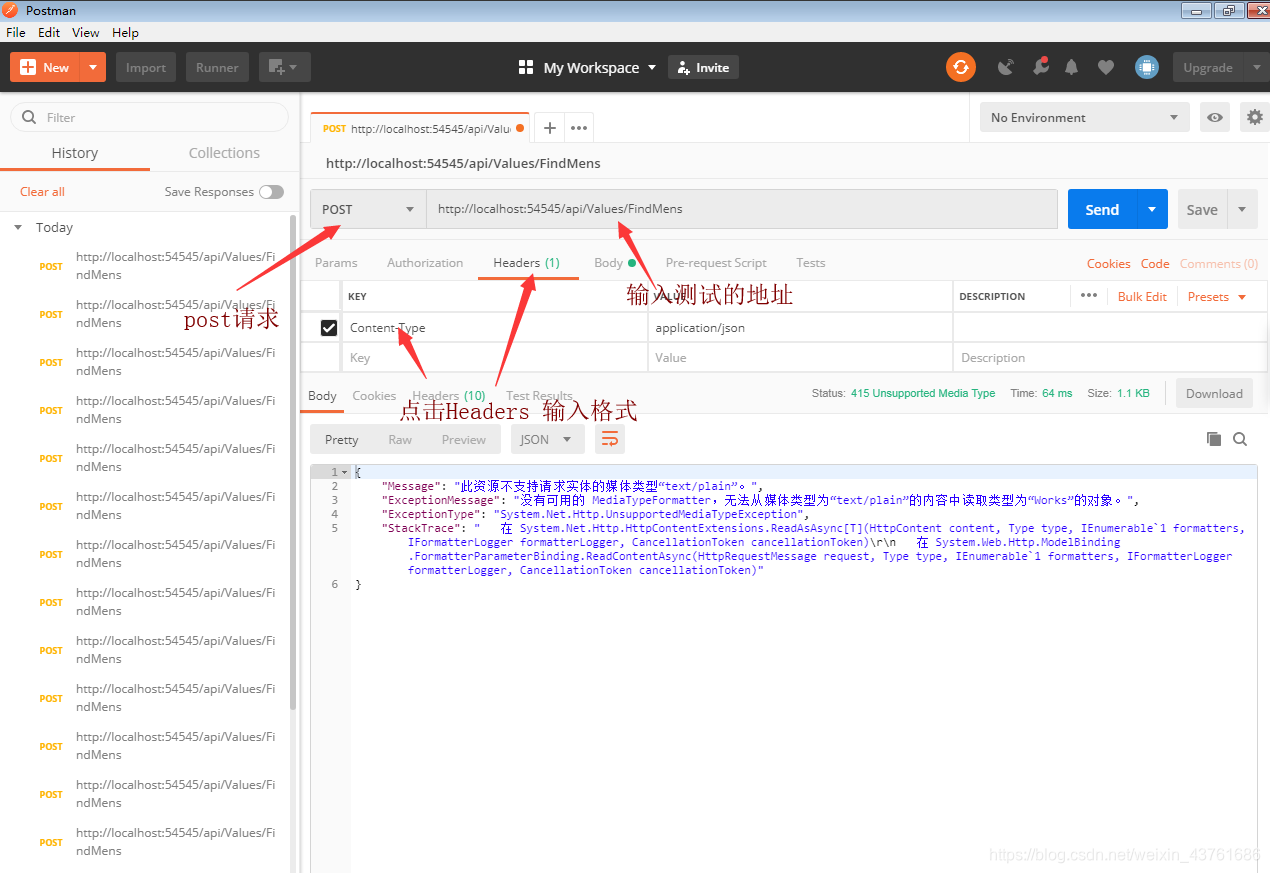This screenshot has height=873, width=1270.
Task: Click the blue Send button
Action: [x=1102, y=209]
